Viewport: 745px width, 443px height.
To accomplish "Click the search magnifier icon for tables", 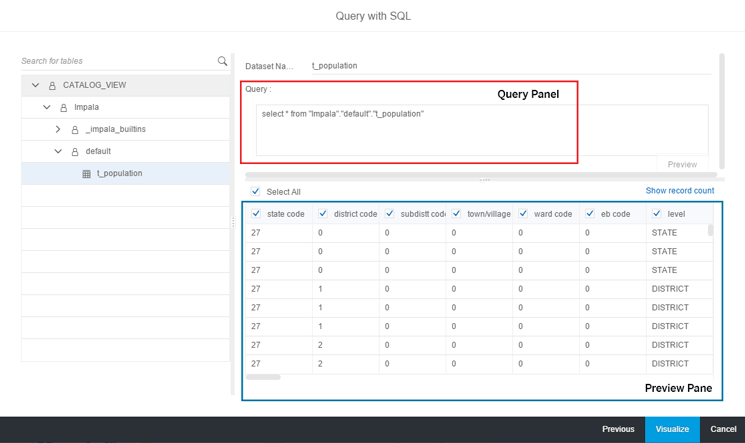I will (222, 61).
